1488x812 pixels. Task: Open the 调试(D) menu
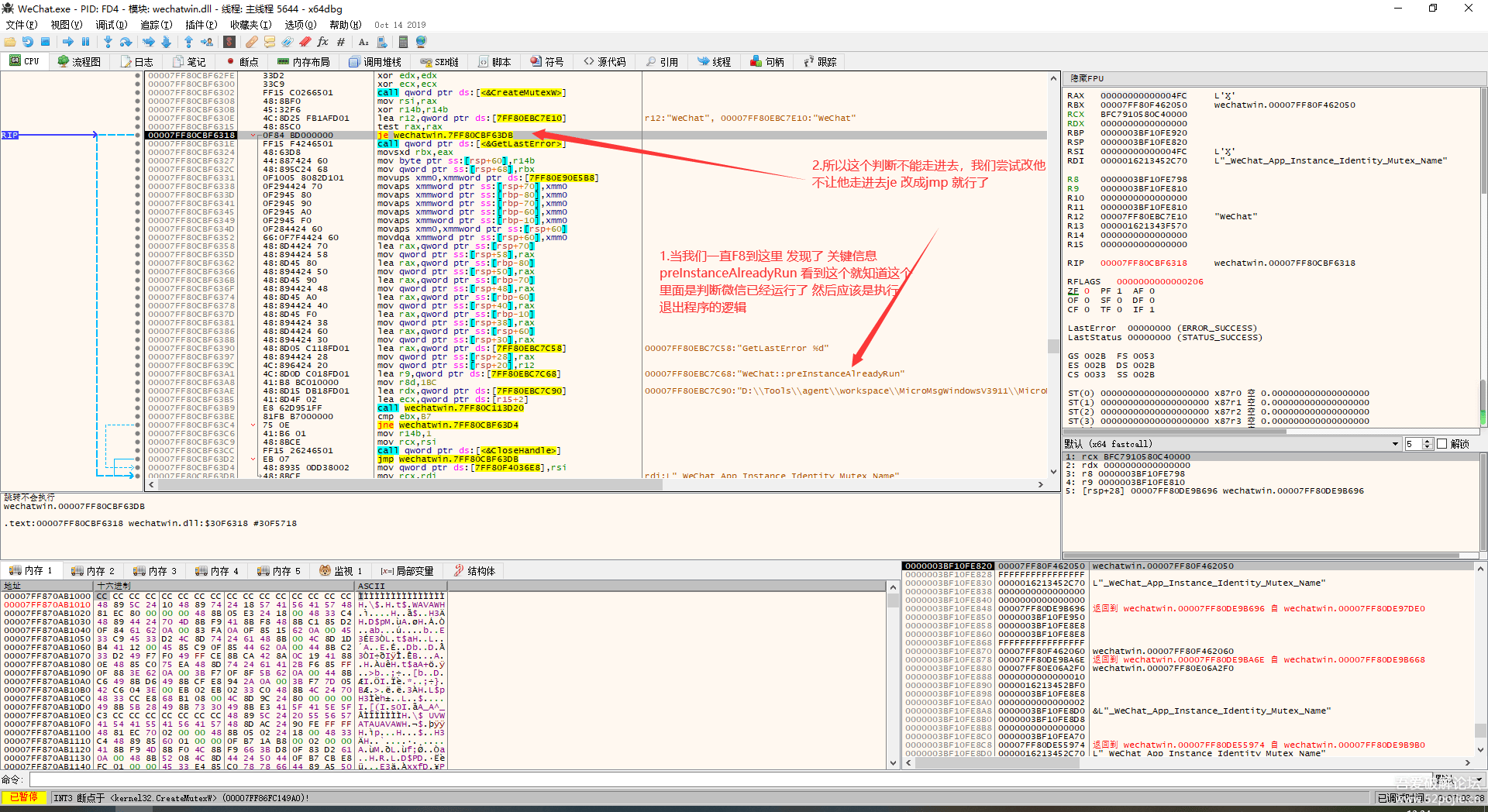[111, 25]
